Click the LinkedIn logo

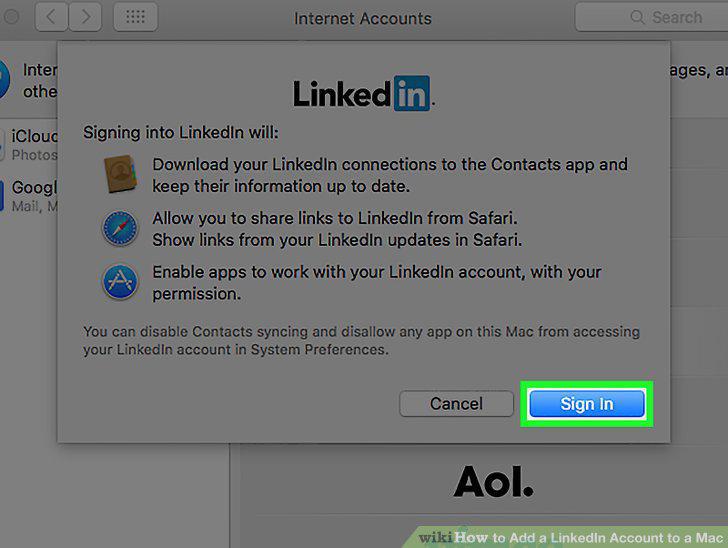pyautogui.click(x=364, y=93)
